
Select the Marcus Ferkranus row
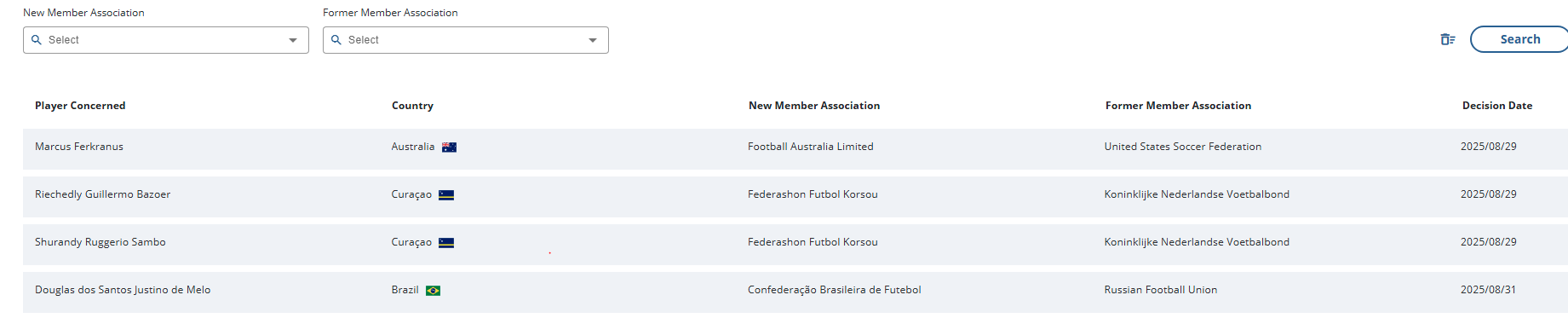pyautogui.click(x=795, y=148)
